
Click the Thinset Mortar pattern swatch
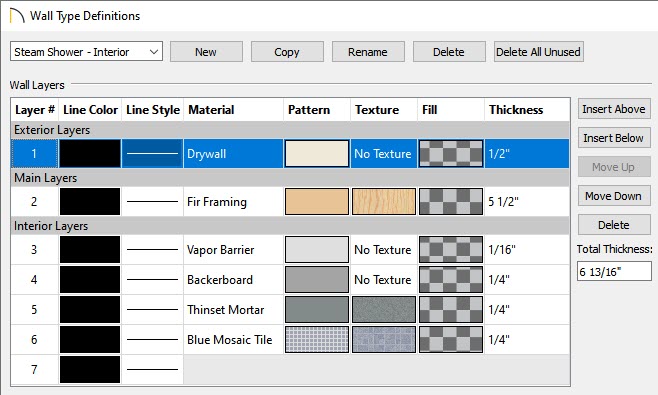click(317, 309)
